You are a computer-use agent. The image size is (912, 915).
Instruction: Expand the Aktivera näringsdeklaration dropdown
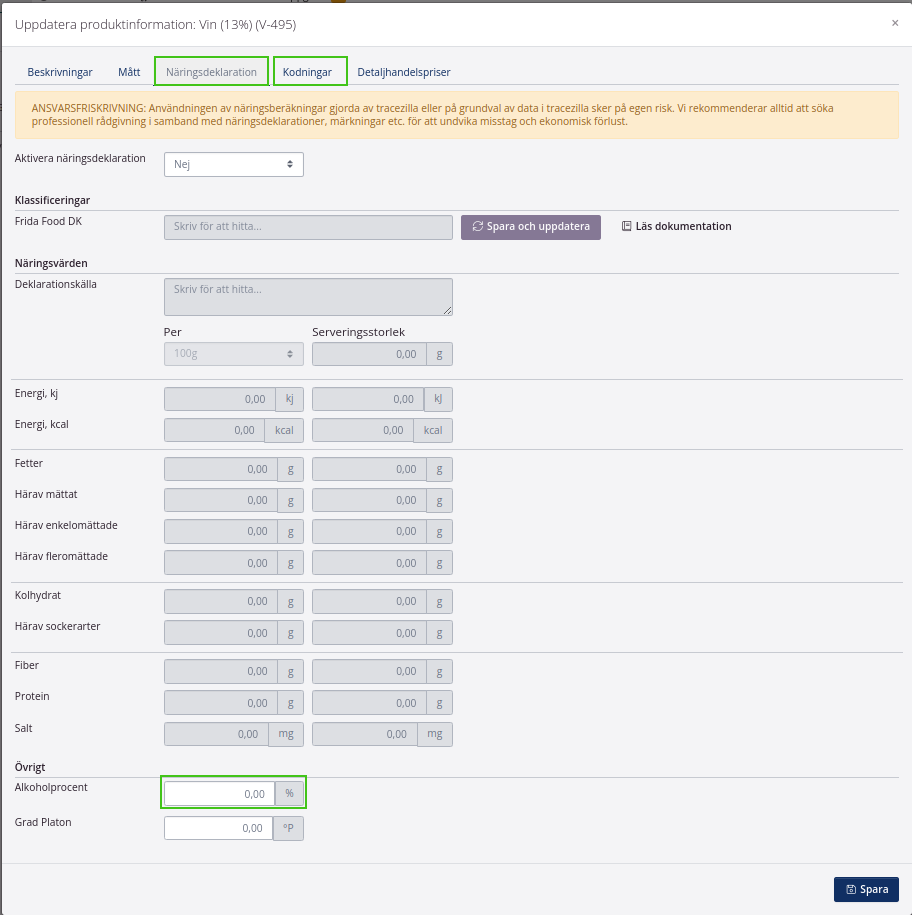click(x=233, y=164)
